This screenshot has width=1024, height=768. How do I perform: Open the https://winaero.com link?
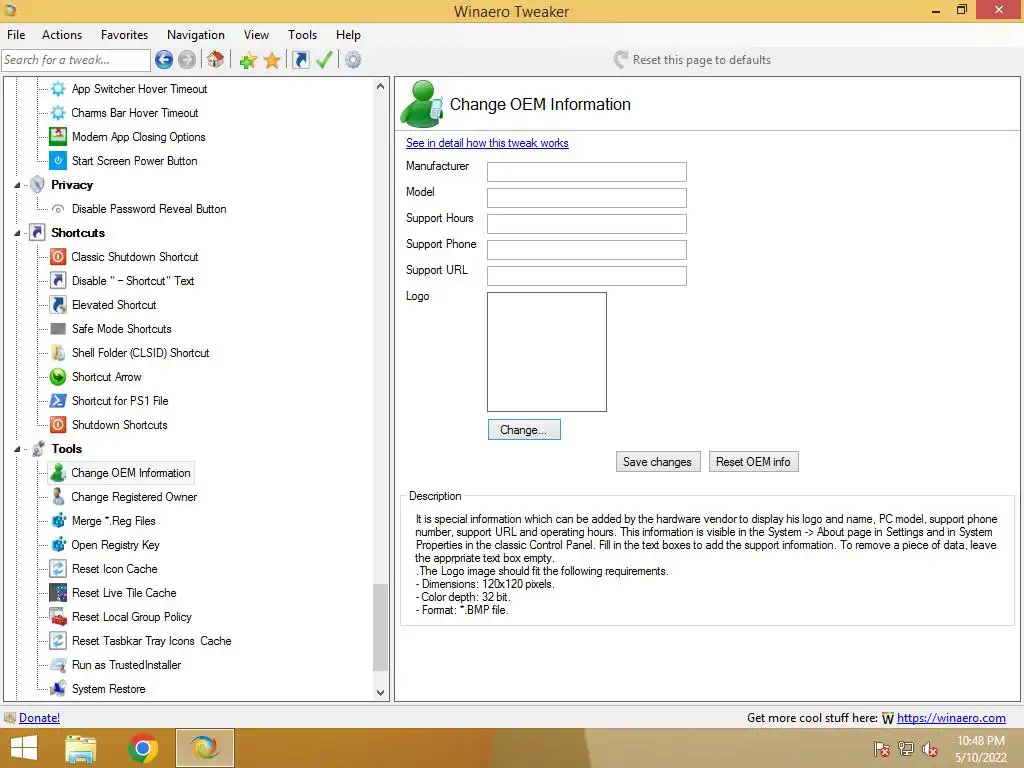tap(951, 718)
